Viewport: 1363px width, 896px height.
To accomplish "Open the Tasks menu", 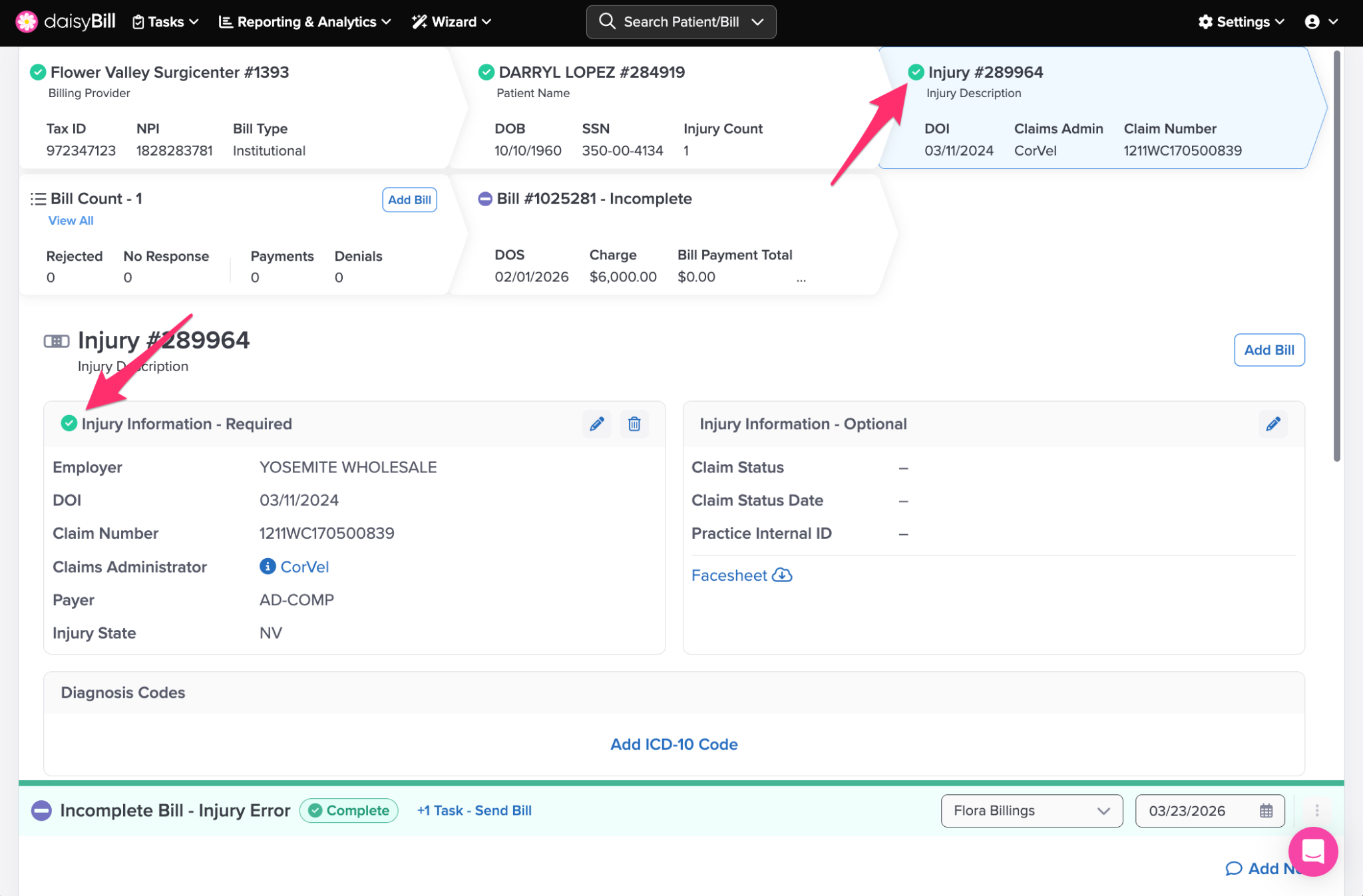I will click(165, 22).
